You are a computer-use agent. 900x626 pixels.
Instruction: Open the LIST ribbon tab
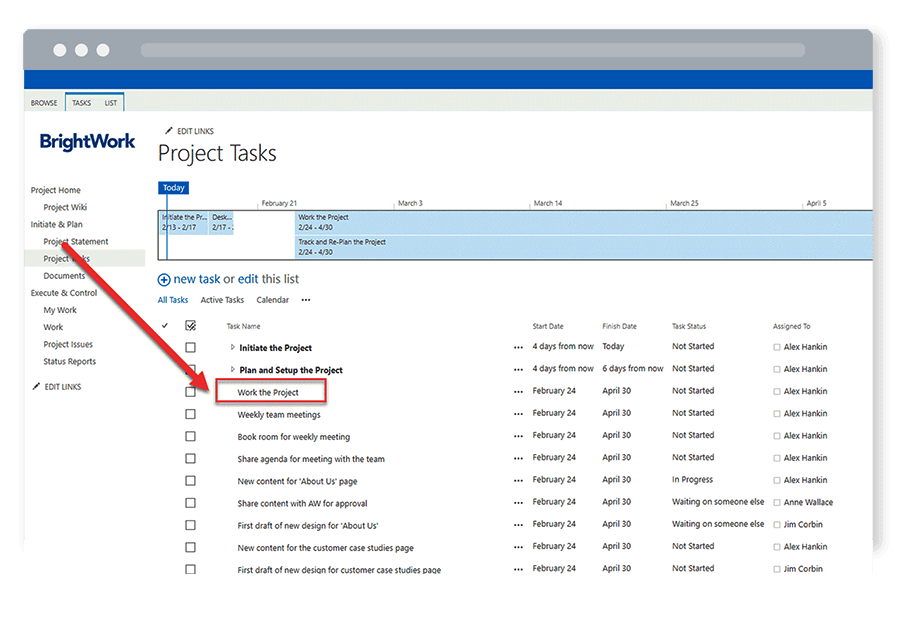click(x=110, y=103)
